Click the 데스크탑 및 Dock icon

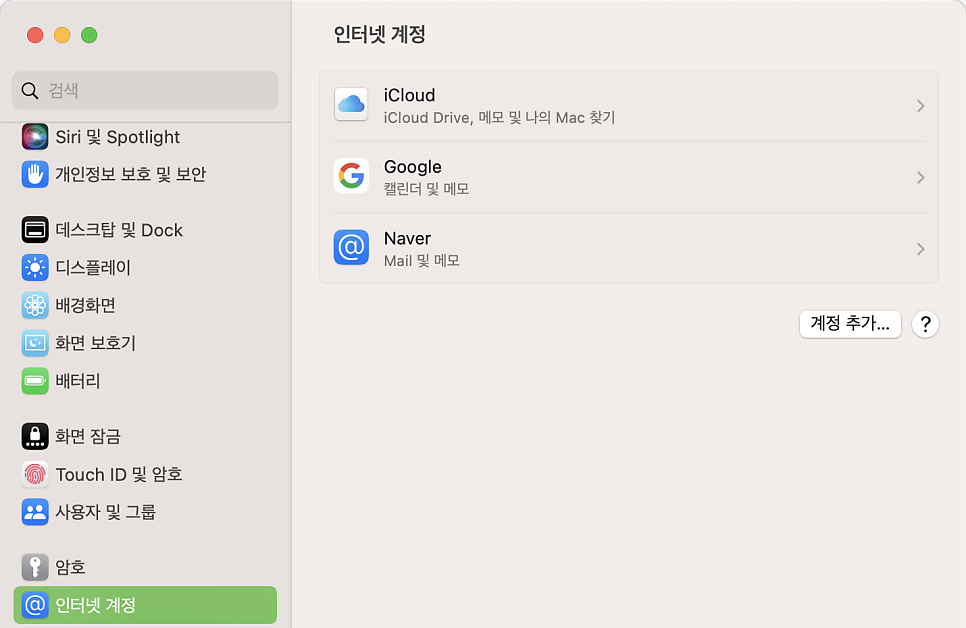(x=35, y=230)
